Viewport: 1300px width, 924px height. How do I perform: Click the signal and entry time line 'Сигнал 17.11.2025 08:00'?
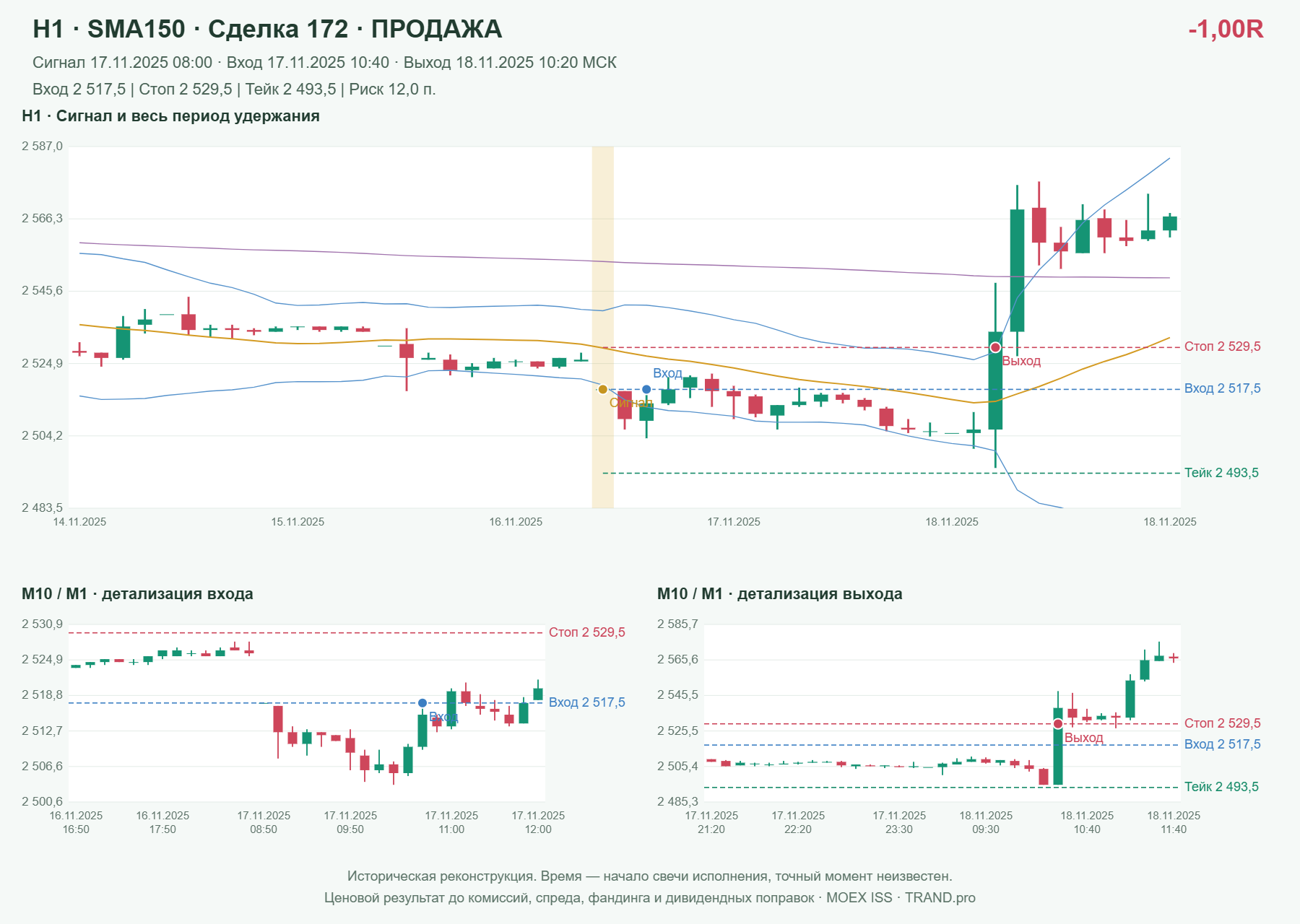click(324, 63)
